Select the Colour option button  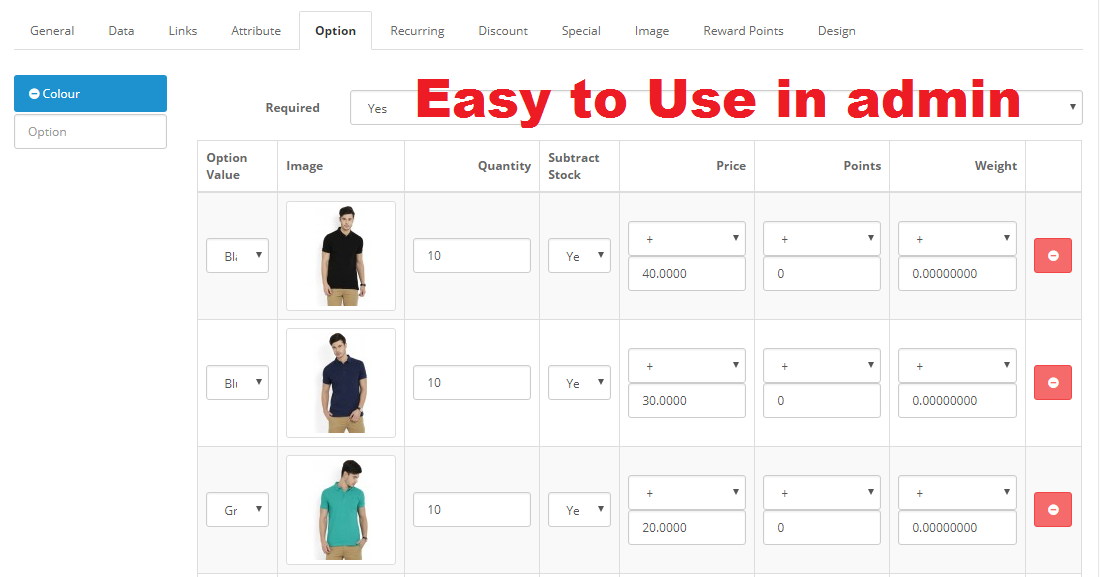tap(90, 93)
